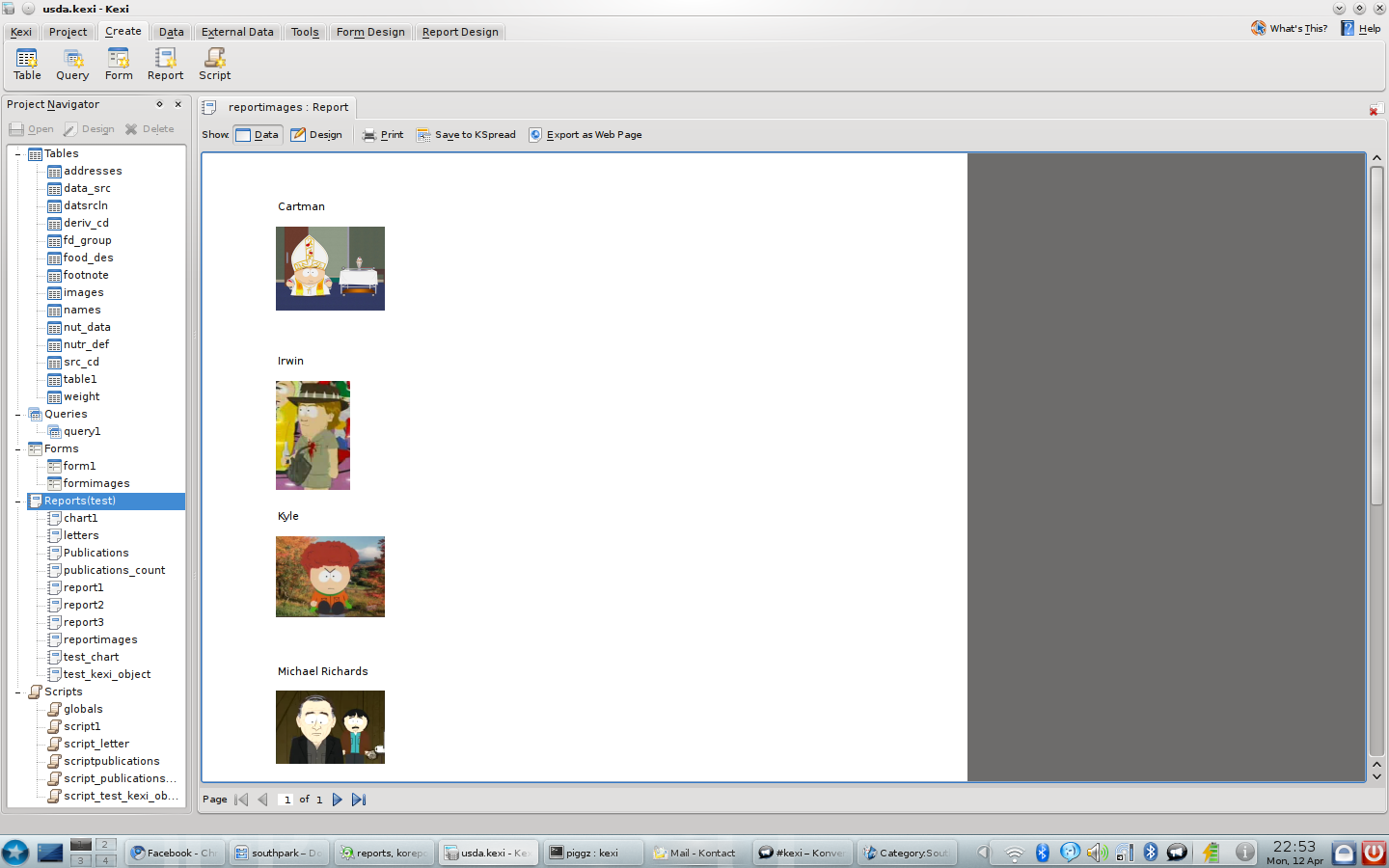1389x868 pixels.
Task: Float the Project Navigator panel
Action: tap(160, 104)
